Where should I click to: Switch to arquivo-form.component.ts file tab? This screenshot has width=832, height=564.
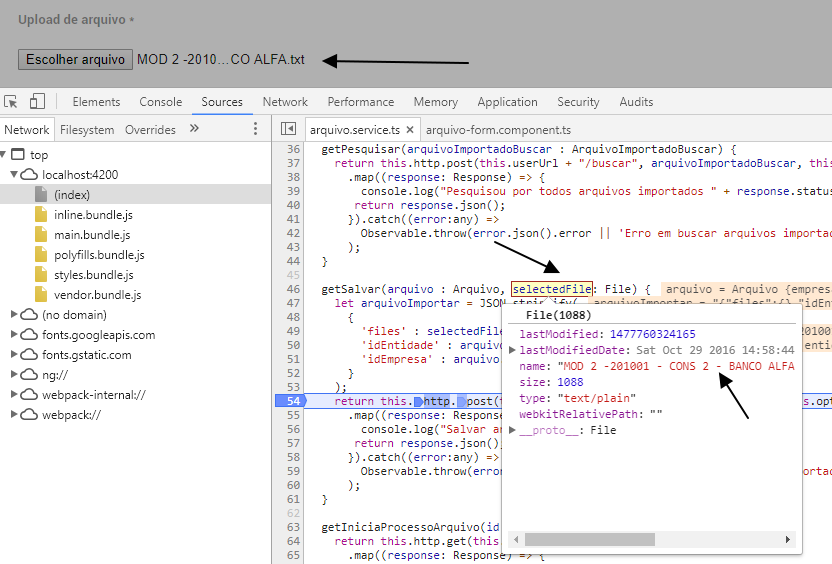[498, 130]
